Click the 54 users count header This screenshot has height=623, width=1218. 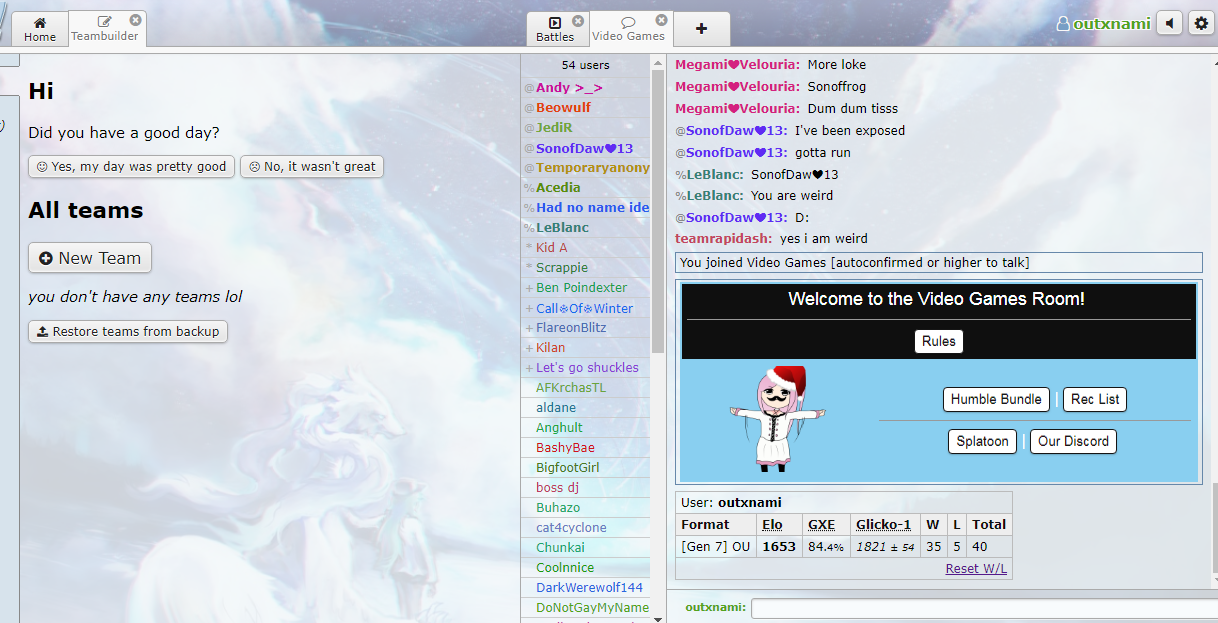[x=586, y=65]
